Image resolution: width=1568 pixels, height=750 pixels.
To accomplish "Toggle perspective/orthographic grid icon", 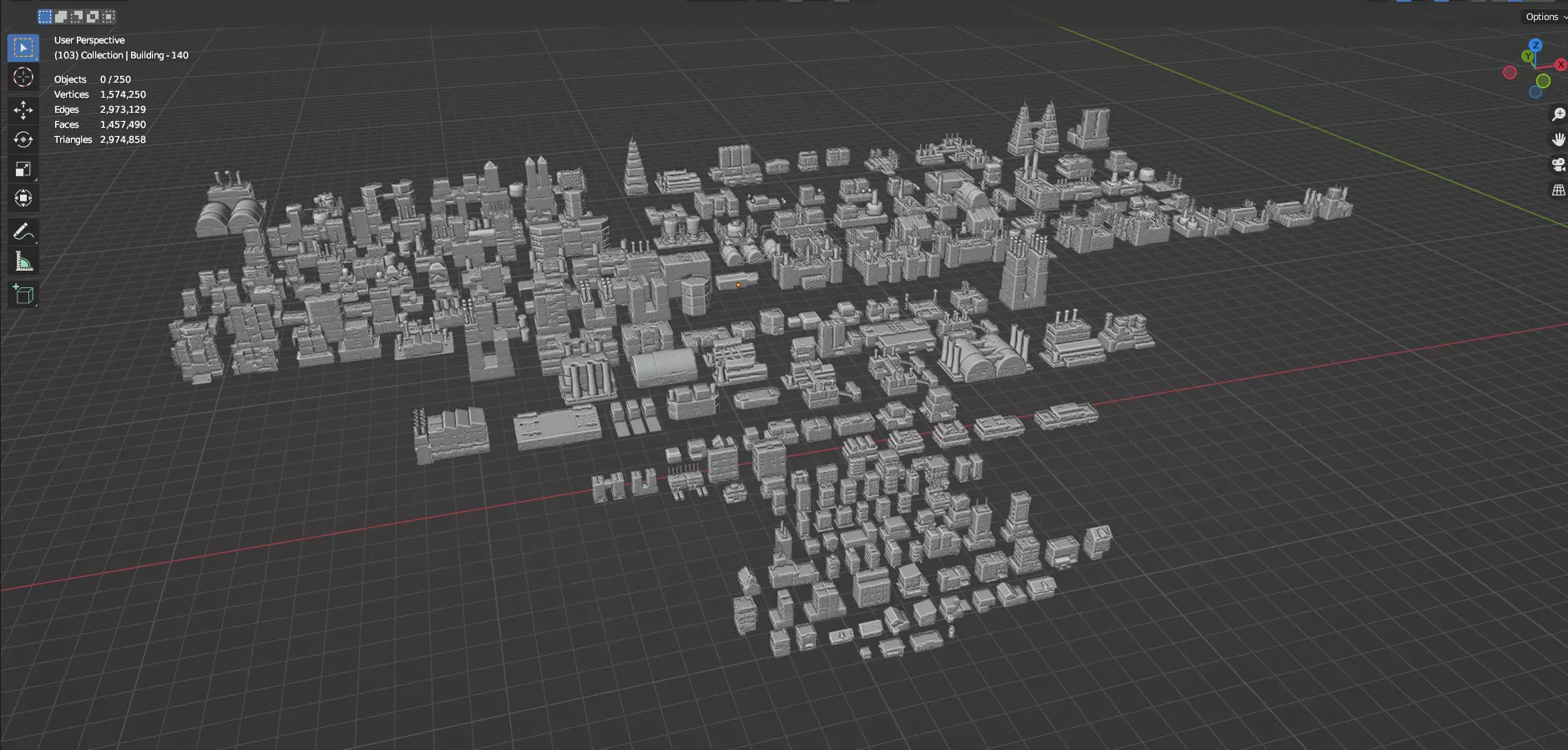I will [x=1558, y=190].
